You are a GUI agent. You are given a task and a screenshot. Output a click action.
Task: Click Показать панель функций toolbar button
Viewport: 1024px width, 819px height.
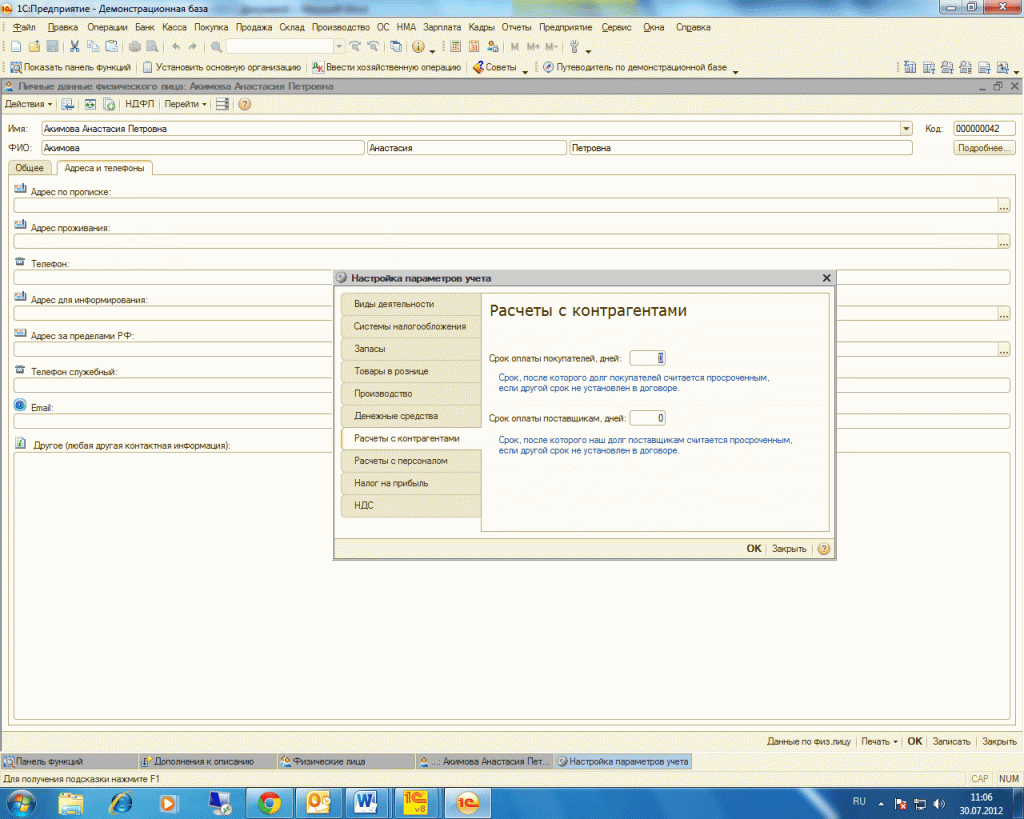(70, 68)
